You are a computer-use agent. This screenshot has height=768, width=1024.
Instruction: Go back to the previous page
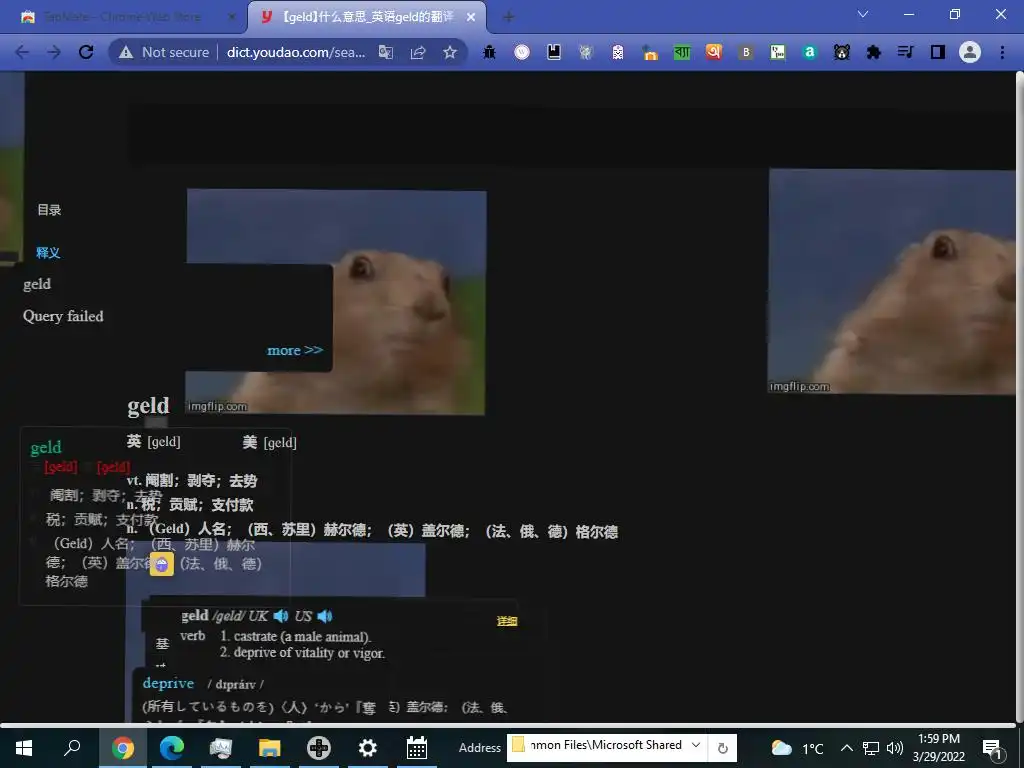click(x=22, y=52)
